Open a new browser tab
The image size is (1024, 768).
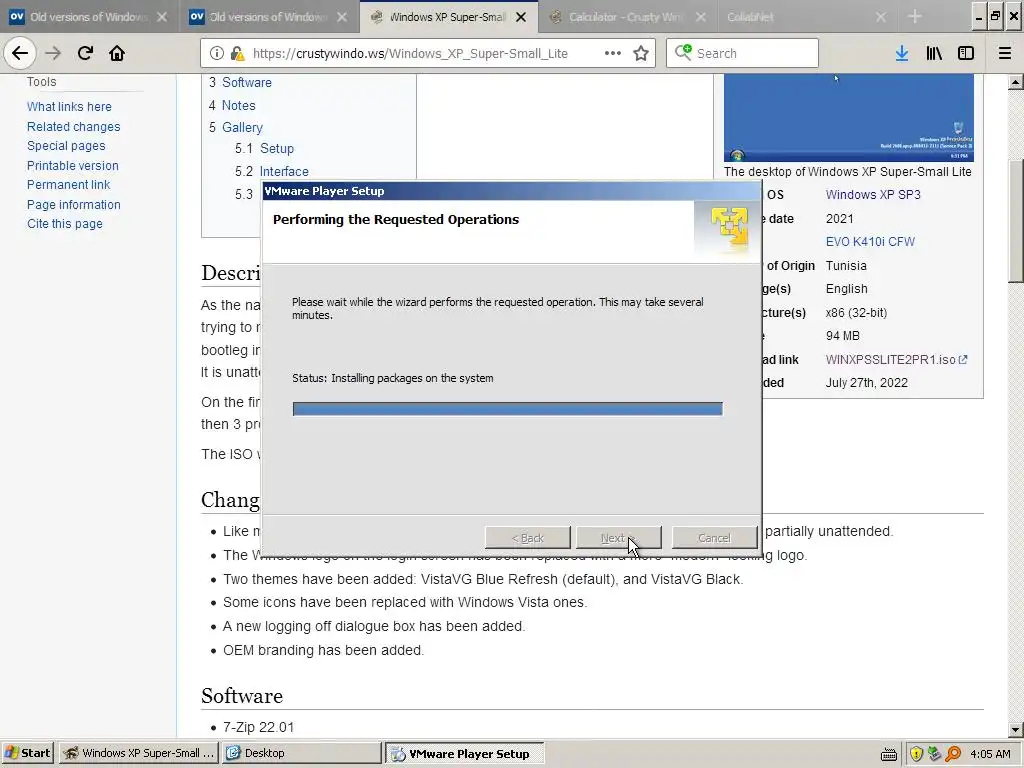click(915, 16)
